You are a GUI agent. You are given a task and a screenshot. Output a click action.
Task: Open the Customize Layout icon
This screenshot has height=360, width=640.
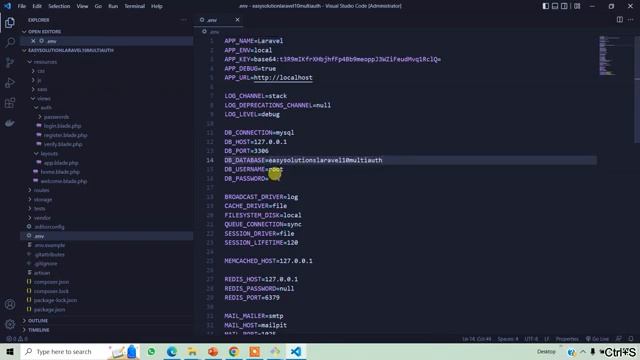pos(577,6)
